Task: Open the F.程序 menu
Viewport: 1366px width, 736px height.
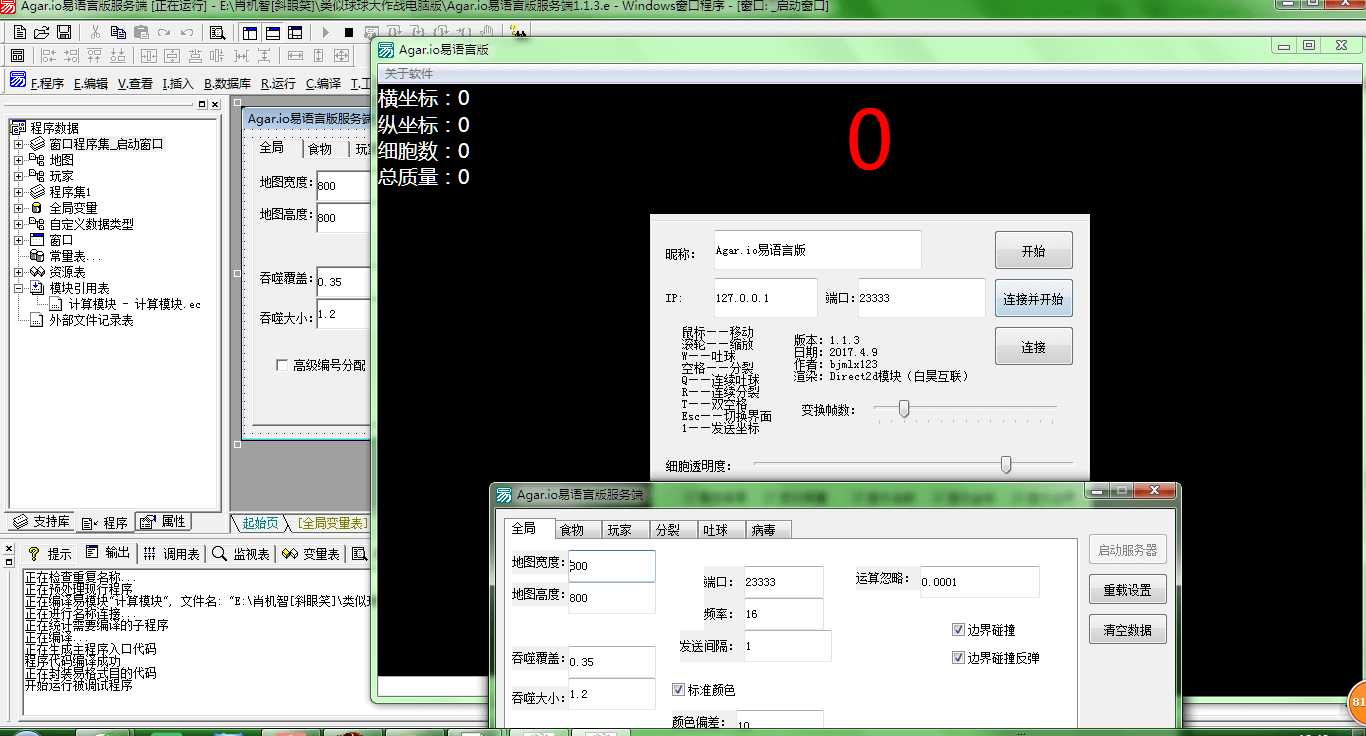Action: [x=47, y=84]
